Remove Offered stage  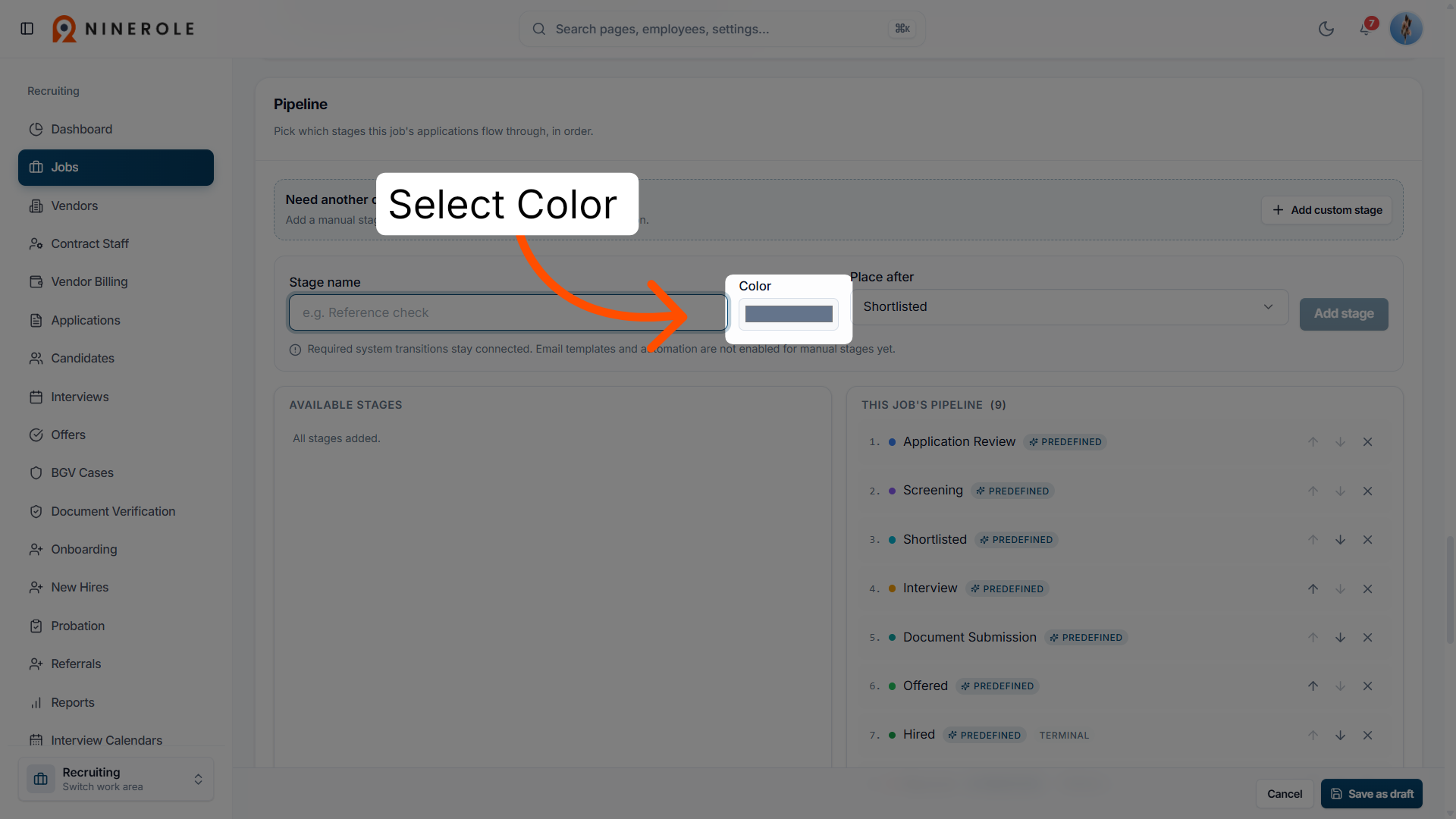pyautogui.click(x=1367, y=686)
